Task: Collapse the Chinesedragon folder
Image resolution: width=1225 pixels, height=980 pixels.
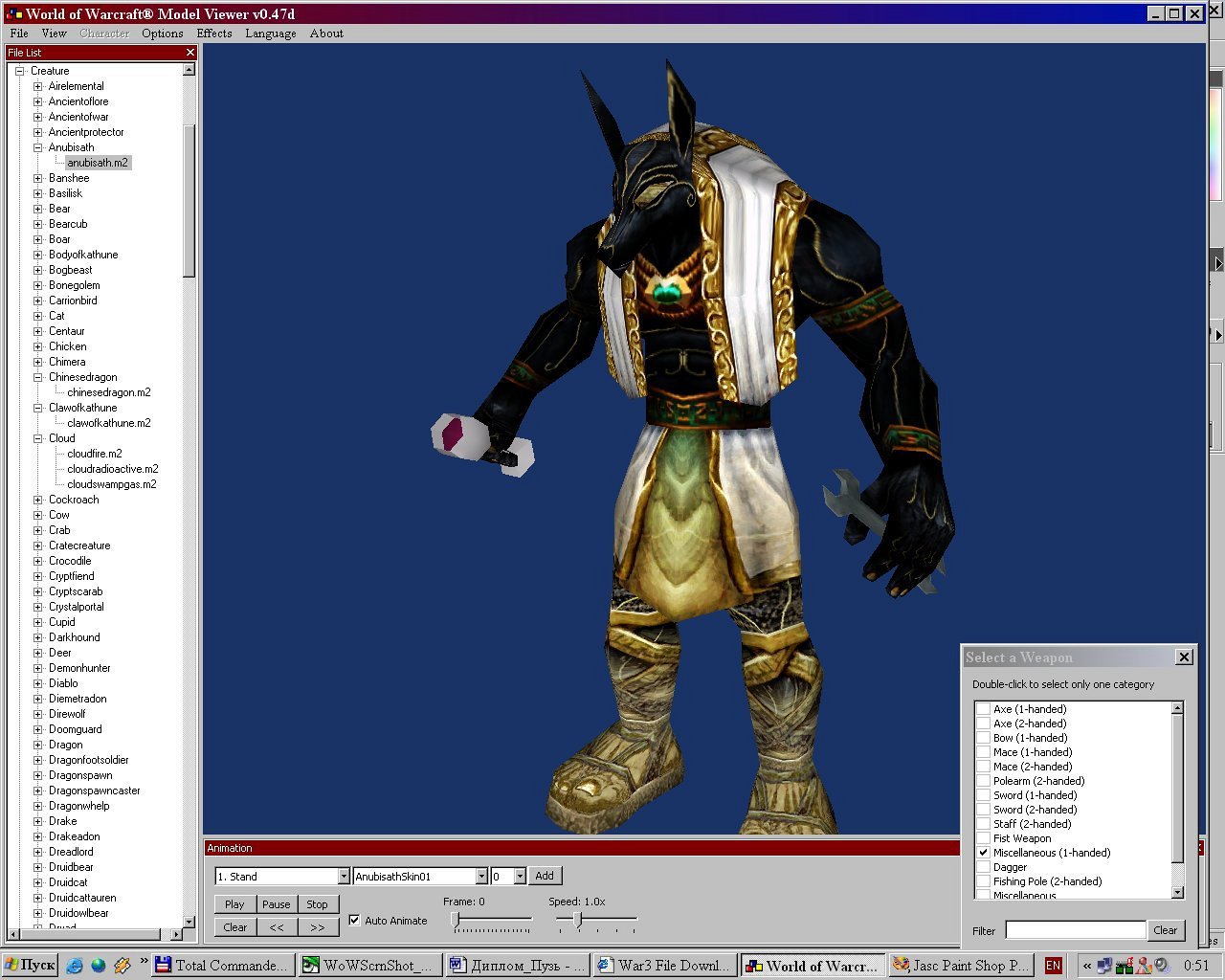Action: 38,377
